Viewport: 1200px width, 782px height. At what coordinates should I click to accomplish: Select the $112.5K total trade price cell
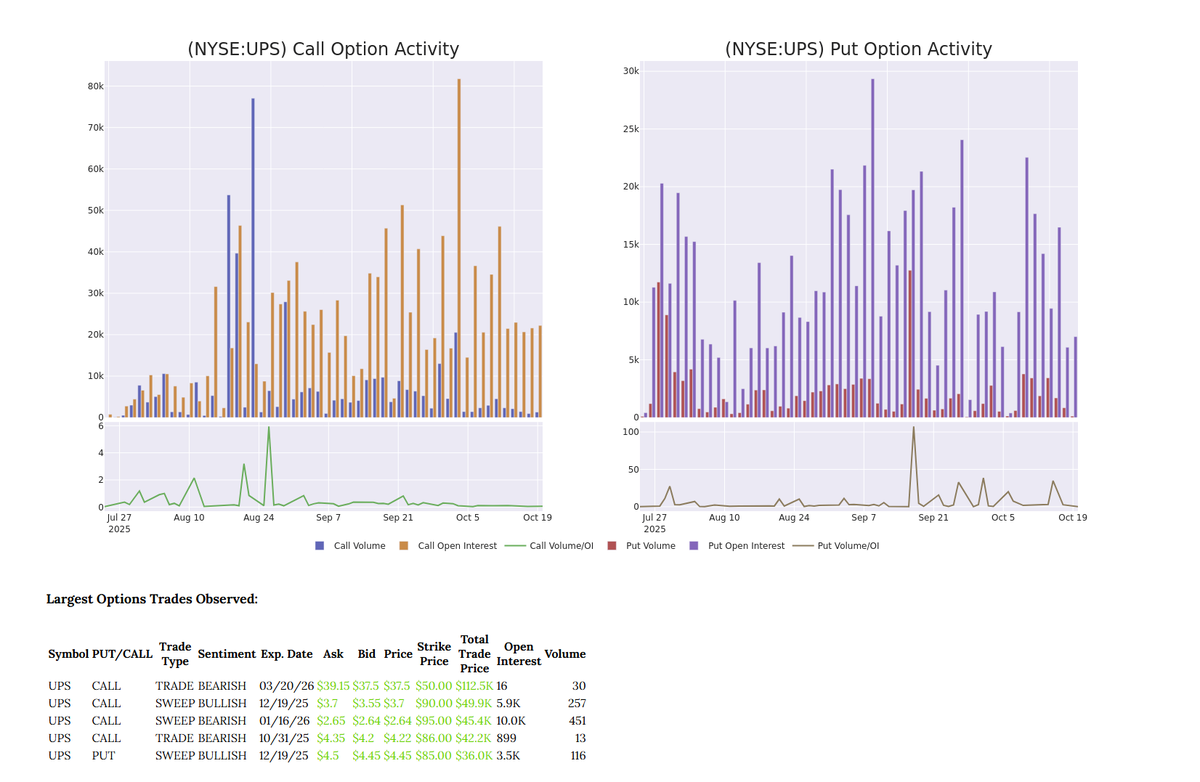click(474, 686)
